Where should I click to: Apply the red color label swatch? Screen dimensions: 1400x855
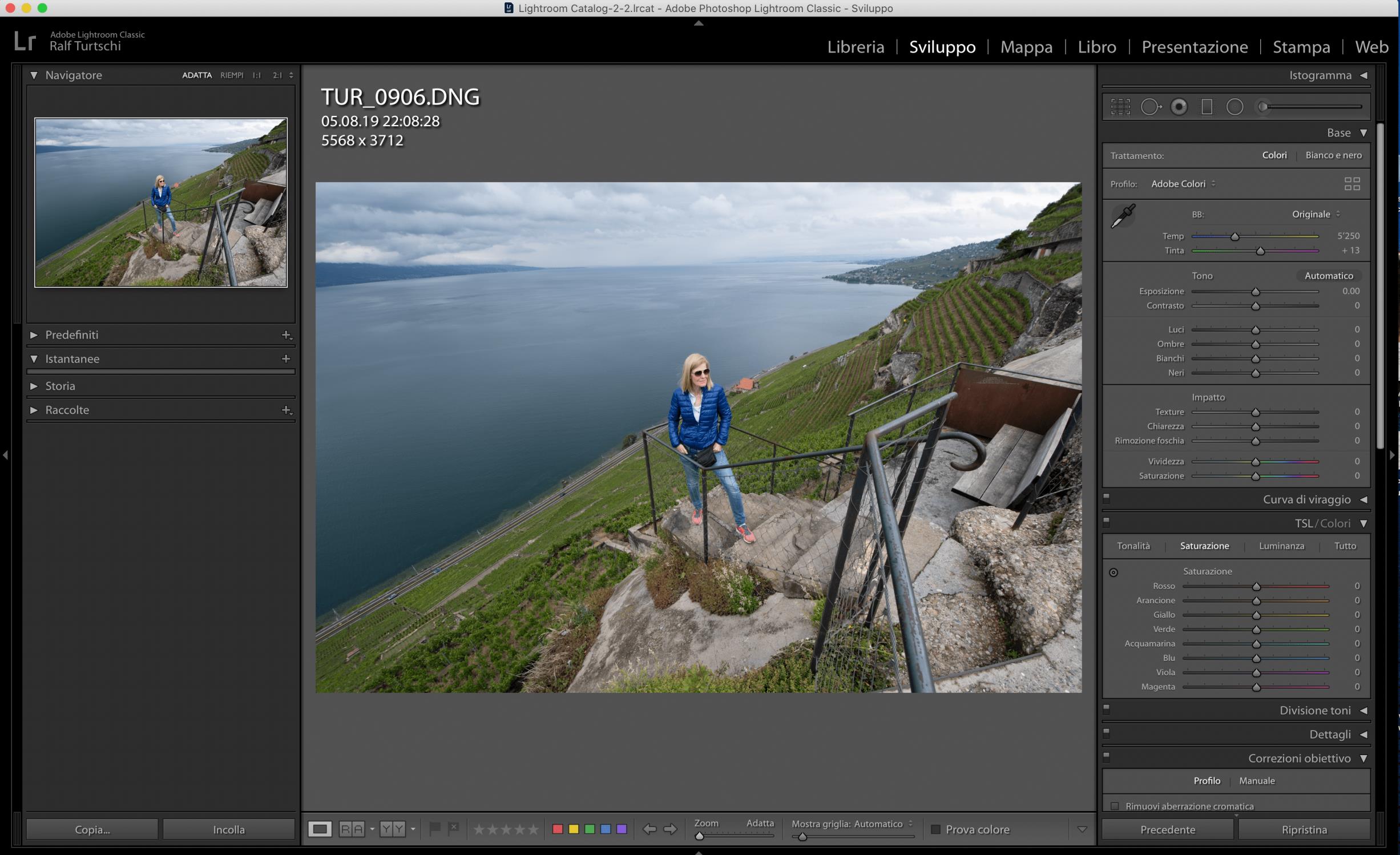click(x=558, y=829)
